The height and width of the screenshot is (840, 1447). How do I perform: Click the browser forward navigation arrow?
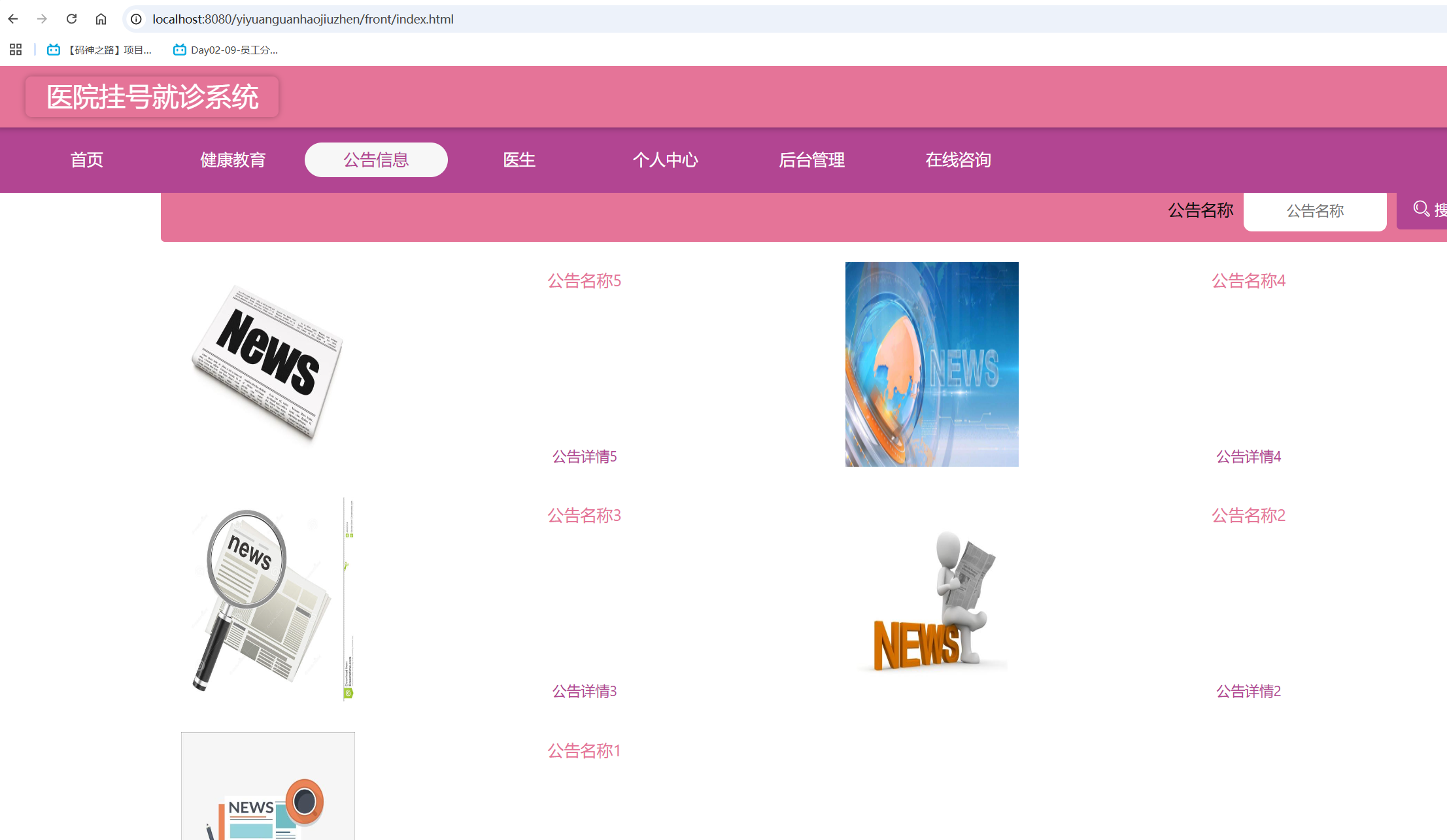(42, 19)
